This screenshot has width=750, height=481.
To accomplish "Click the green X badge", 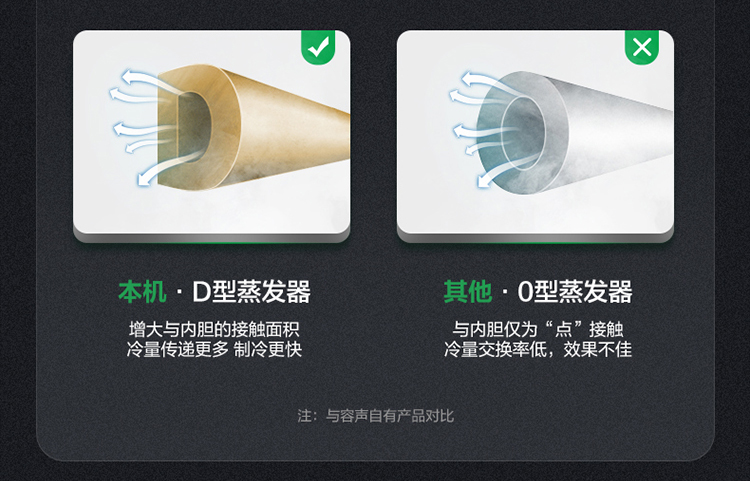I will click(642, 47).
